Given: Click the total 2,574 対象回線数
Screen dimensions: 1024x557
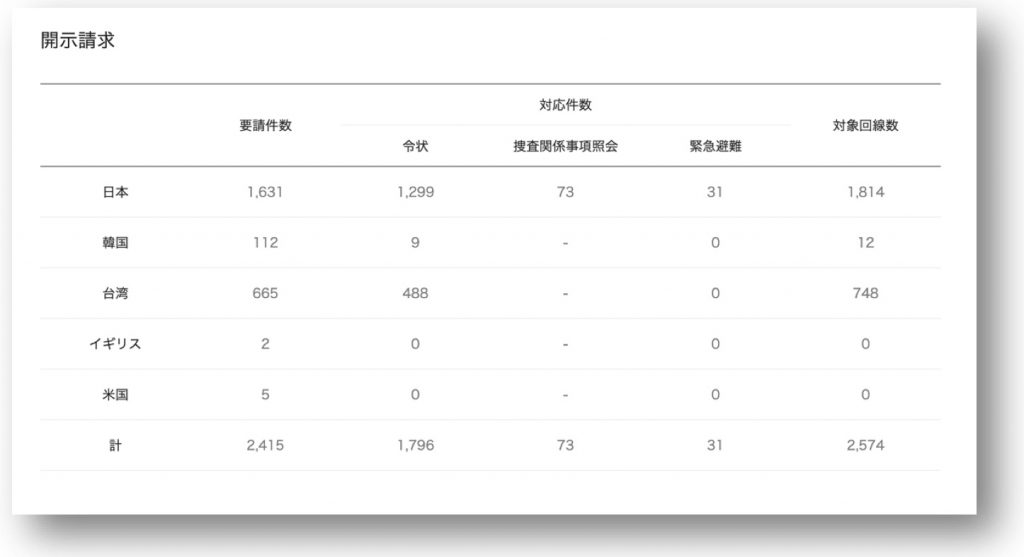Looking at the screenshot, I should 865,445.
